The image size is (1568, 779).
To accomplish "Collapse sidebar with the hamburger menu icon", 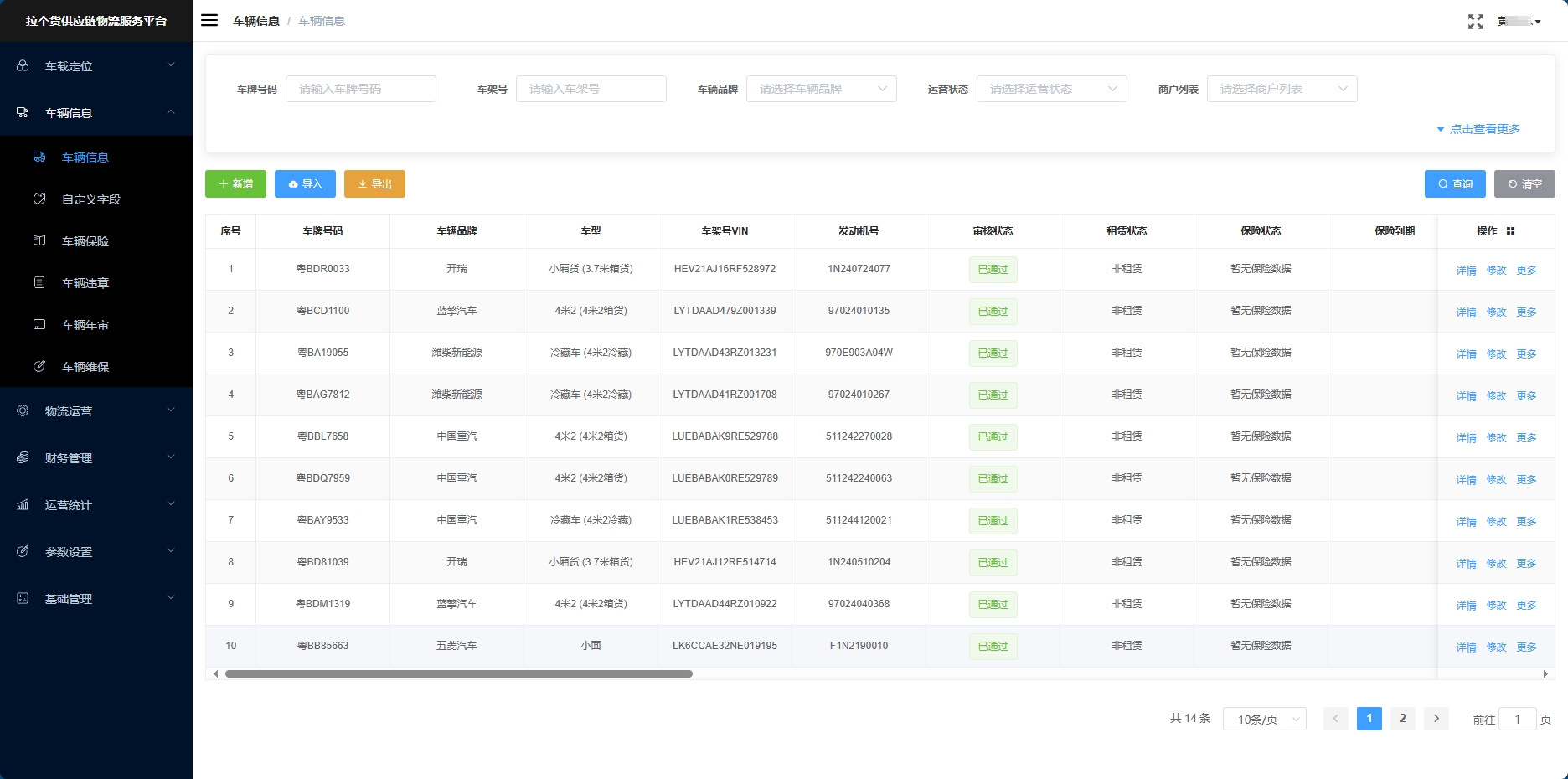I will [x=209, y=20].
